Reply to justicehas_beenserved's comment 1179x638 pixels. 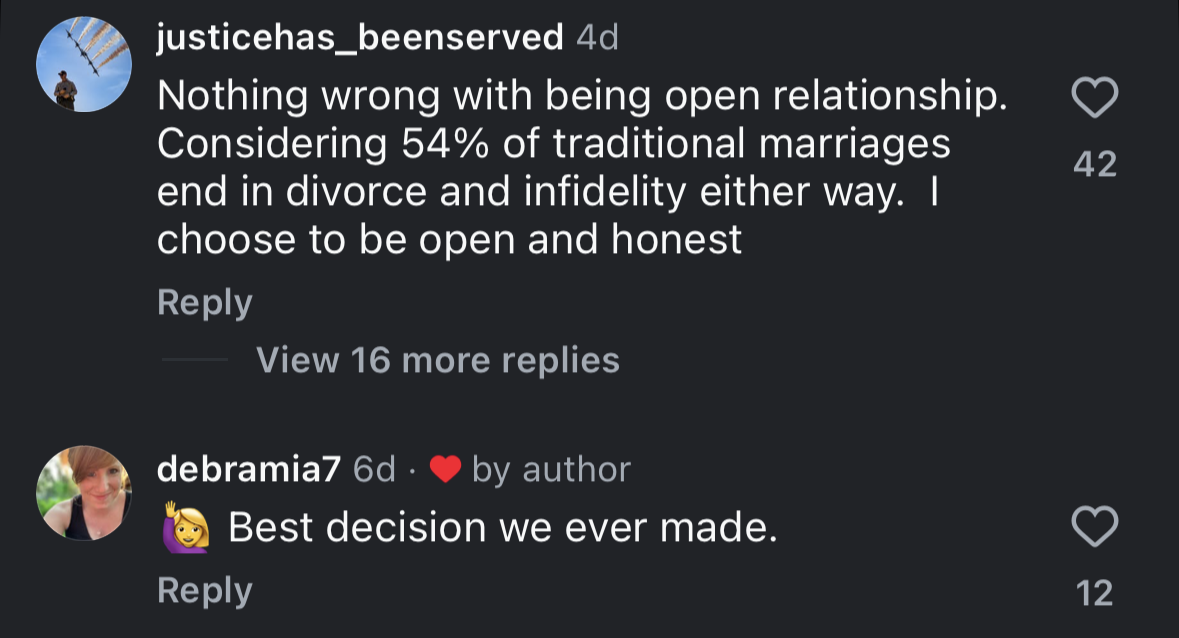point(204,302)
